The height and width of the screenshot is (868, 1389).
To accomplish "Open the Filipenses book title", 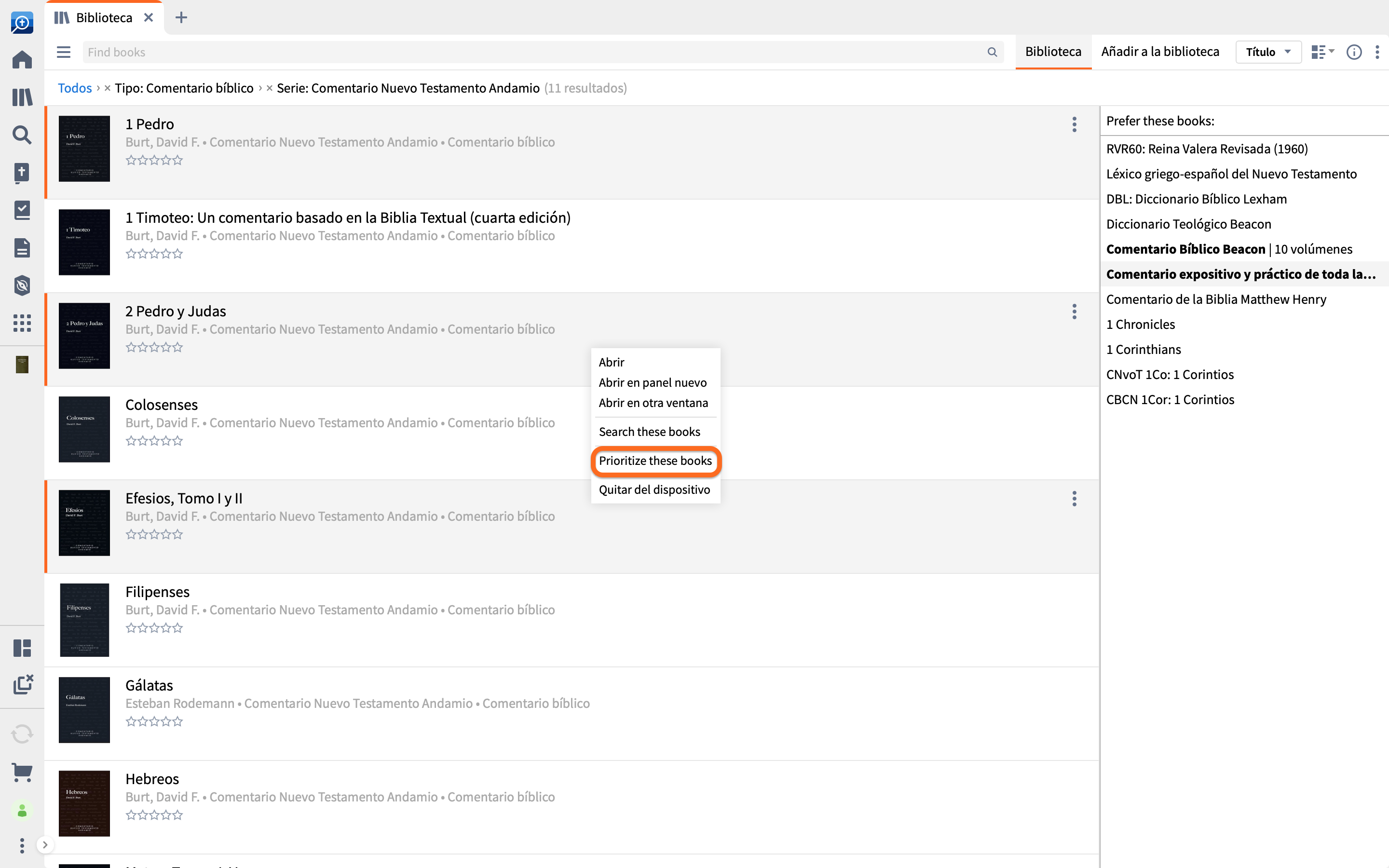I will [157, 592].
